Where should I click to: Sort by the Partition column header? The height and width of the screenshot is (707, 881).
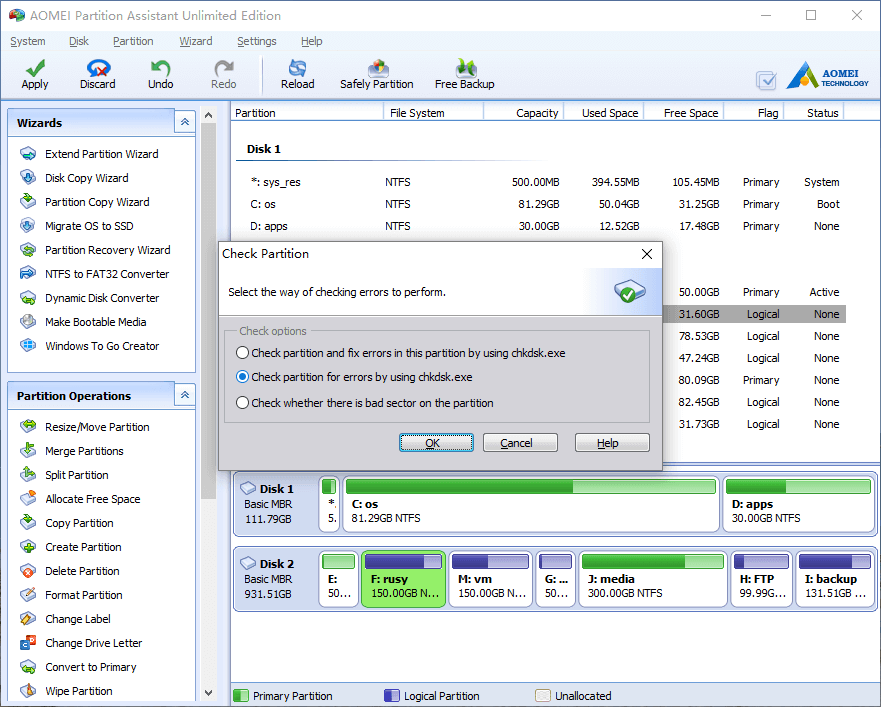point(307,113)
